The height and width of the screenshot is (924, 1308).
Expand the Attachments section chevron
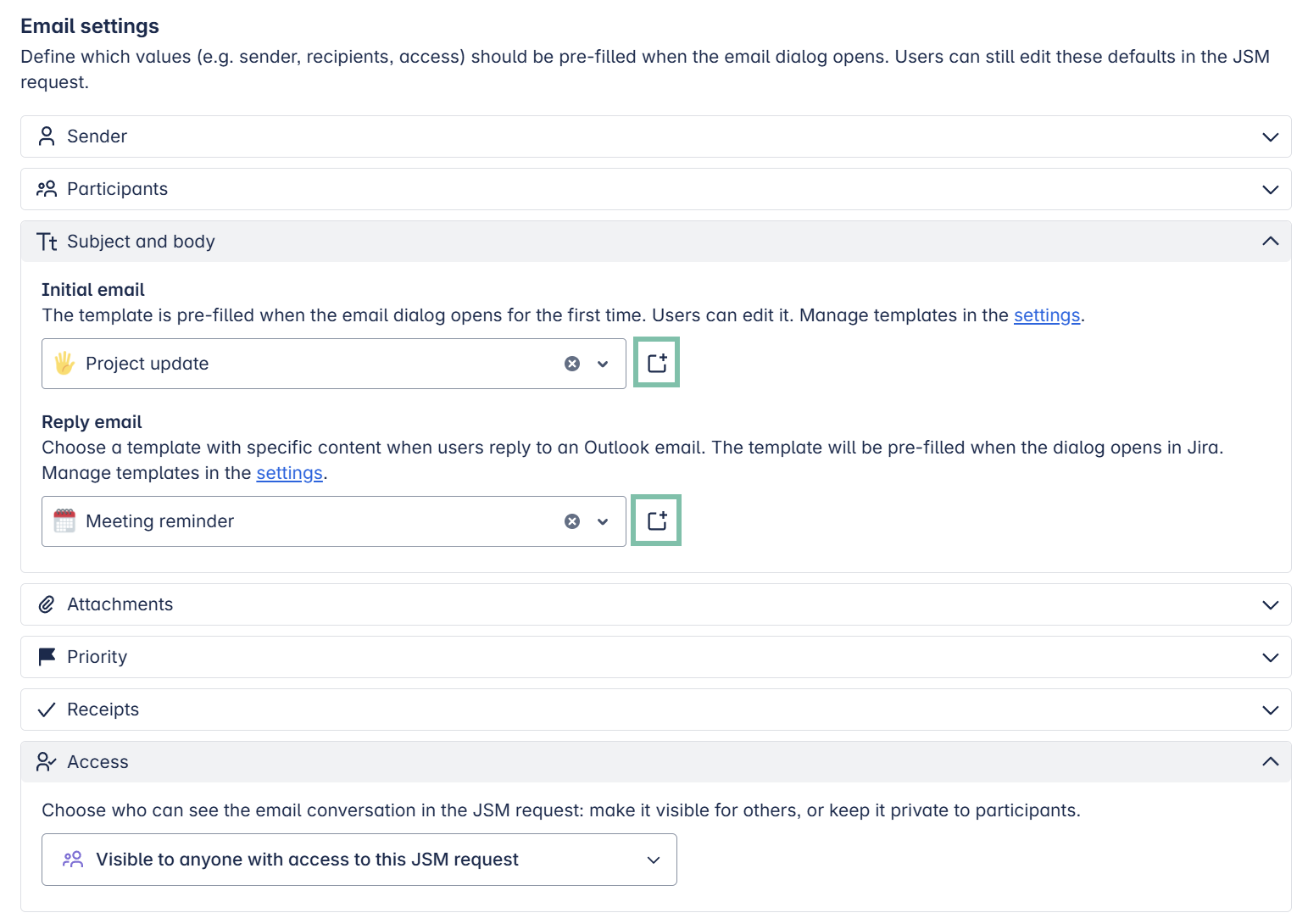[x=1270, y=605]
